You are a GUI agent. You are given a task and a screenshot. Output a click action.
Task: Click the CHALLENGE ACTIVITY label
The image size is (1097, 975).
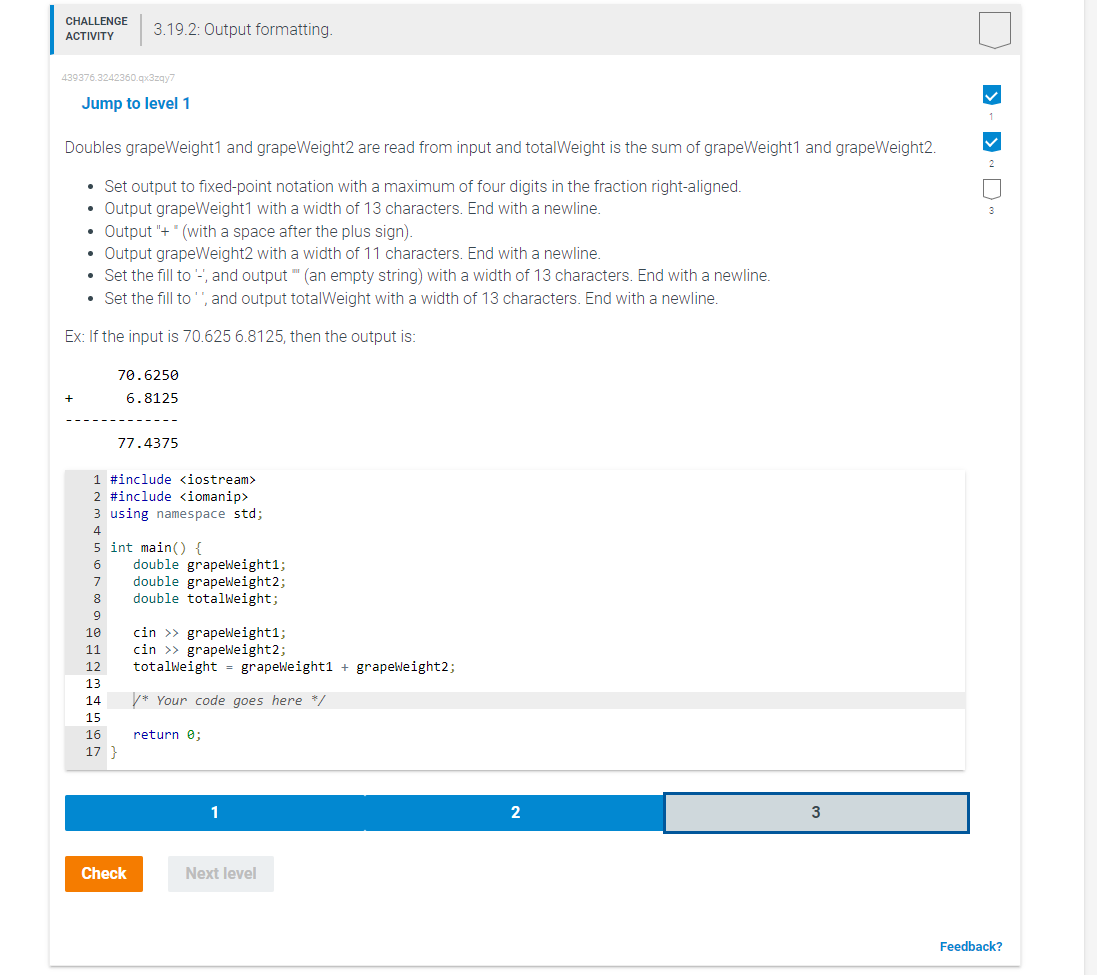[97, 29]
